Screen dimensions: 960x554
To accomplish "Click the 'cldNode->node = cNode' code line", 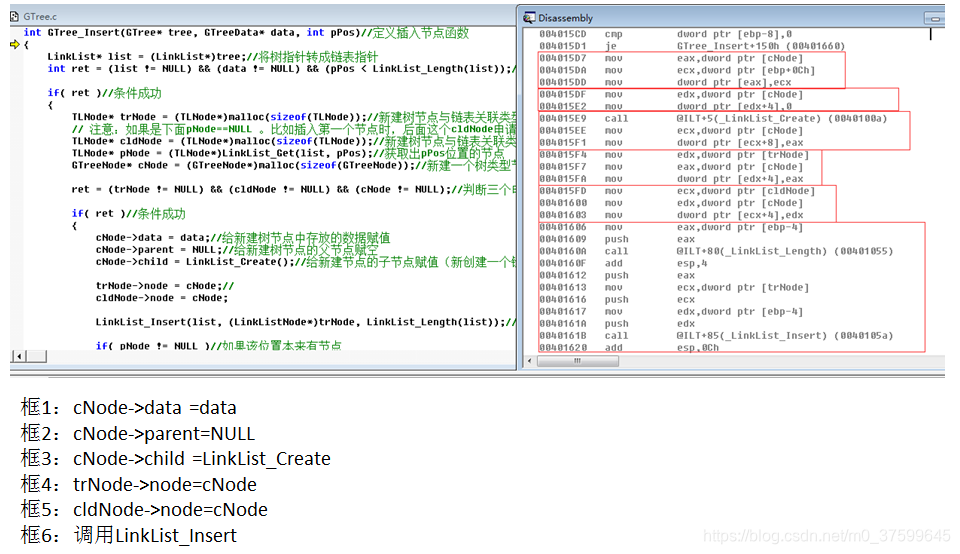I will pos(162,298).
